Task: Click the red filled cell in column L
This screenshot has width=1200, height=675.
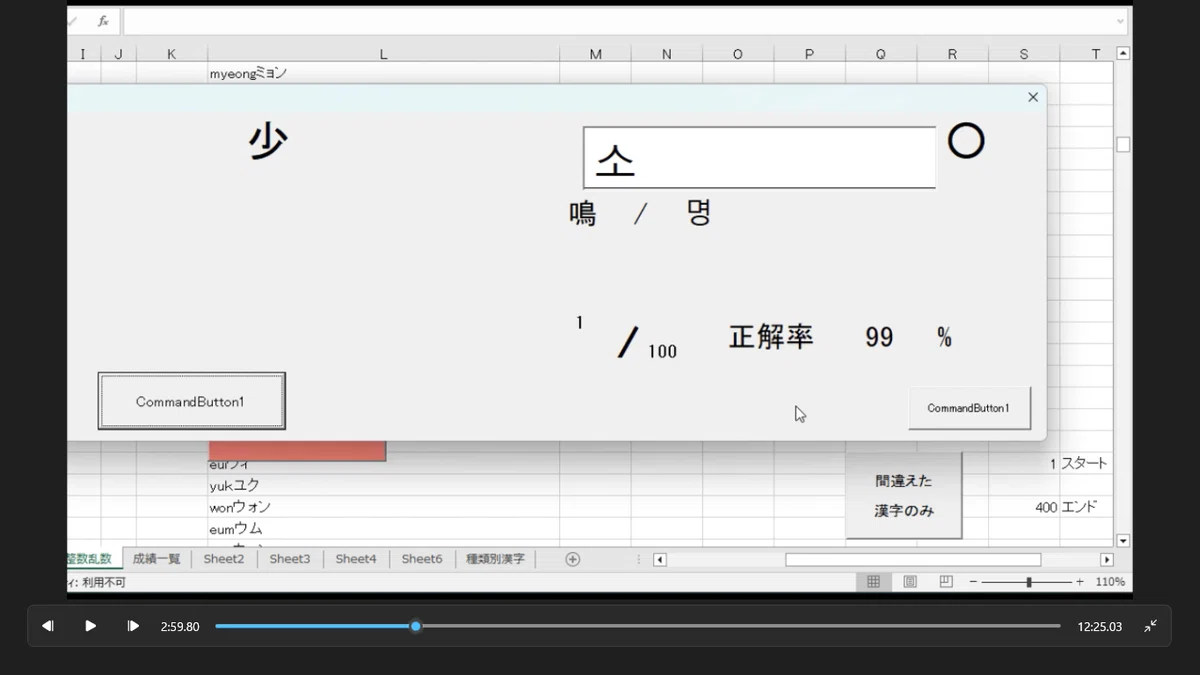Action: (x=297, y=451)
